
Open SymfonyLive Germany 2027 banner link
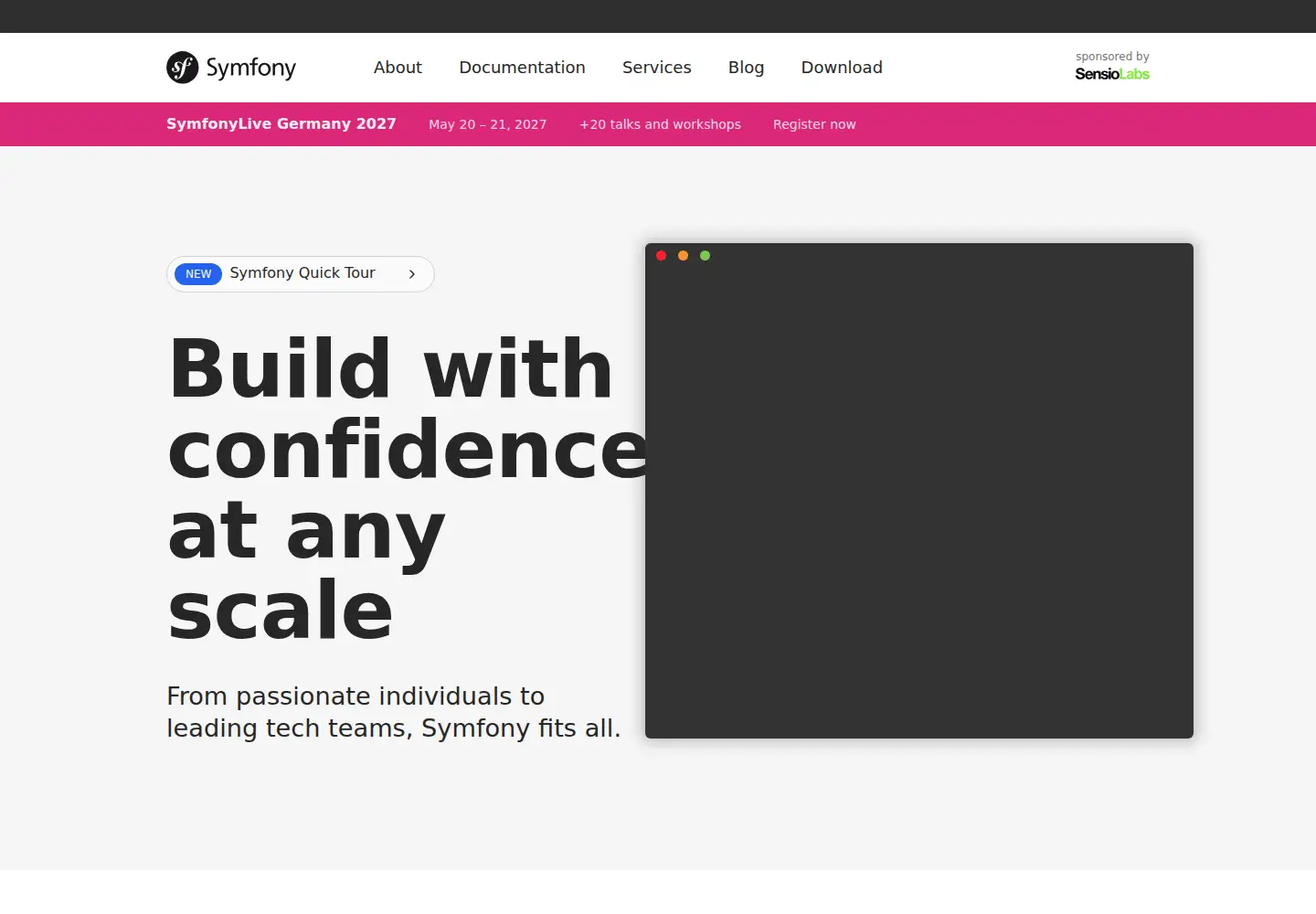click(281, 123)
